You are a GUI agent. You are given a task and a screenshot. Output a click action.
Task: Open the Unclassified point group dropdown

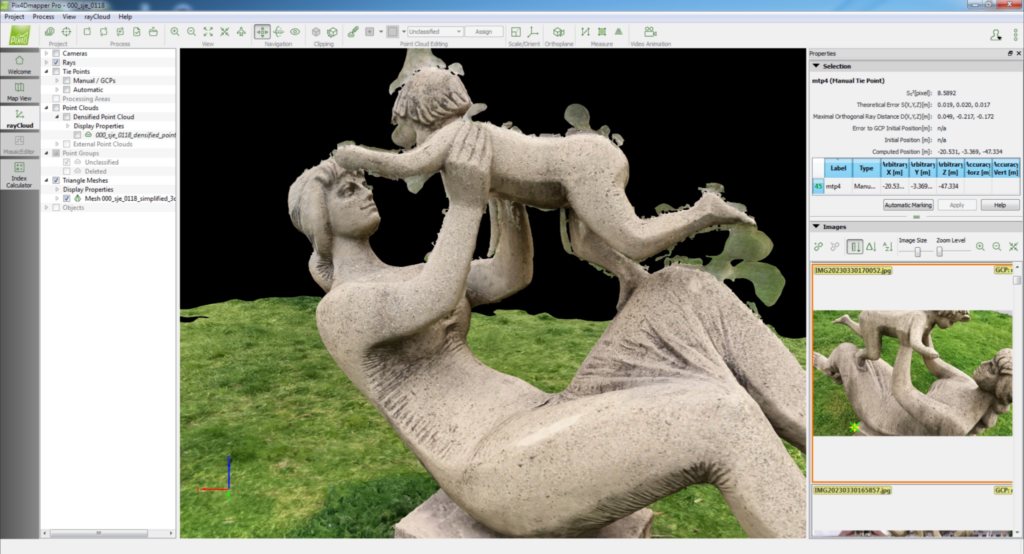coord(435,32)
